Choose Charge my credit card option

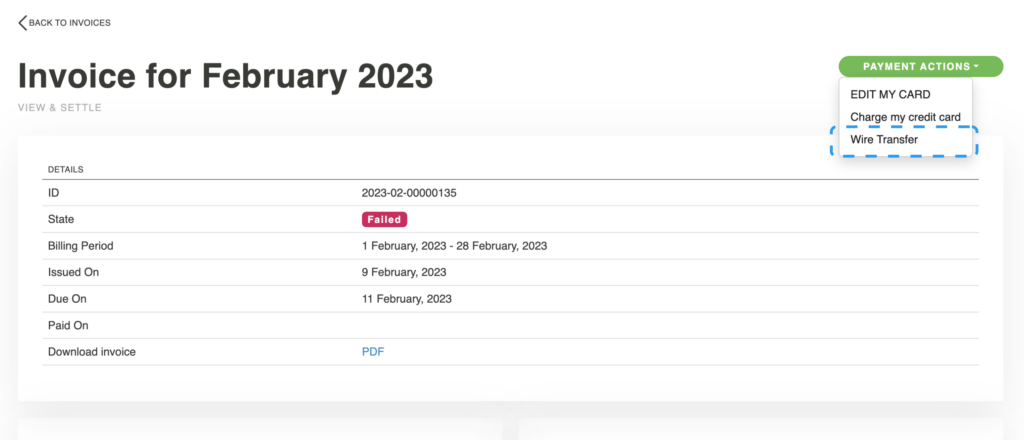point(905,117)
